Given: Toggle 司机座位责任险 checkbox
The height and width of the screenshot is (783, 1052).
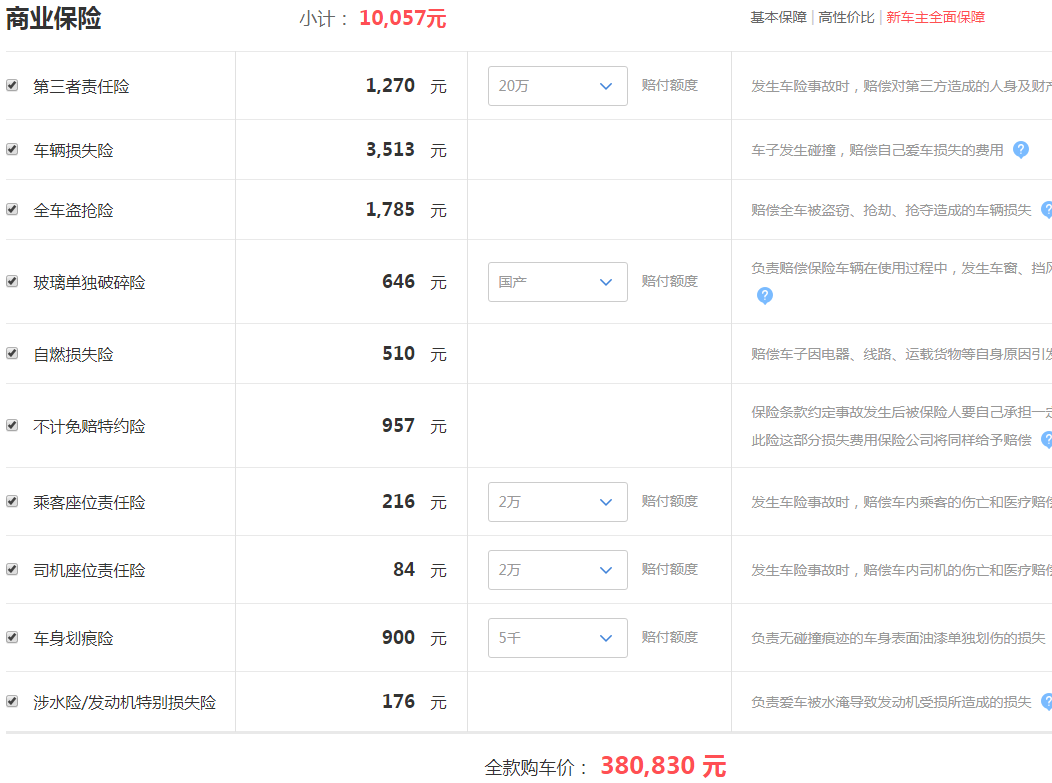Looking at the screenshot, I should [x=12, y=569].
